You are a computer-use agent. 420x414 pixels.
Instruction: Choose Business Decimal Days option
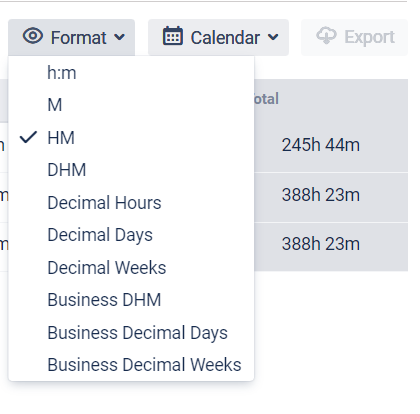[131, 333]
